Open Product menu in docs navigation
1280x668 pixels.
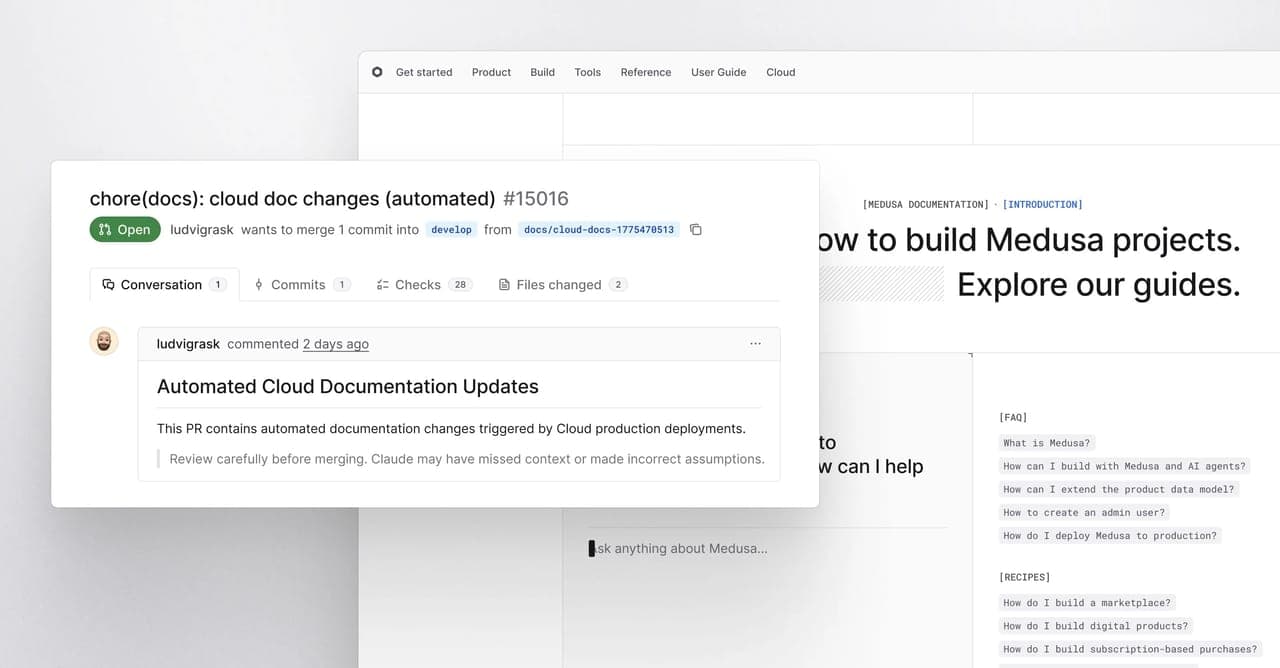(491, 72)
